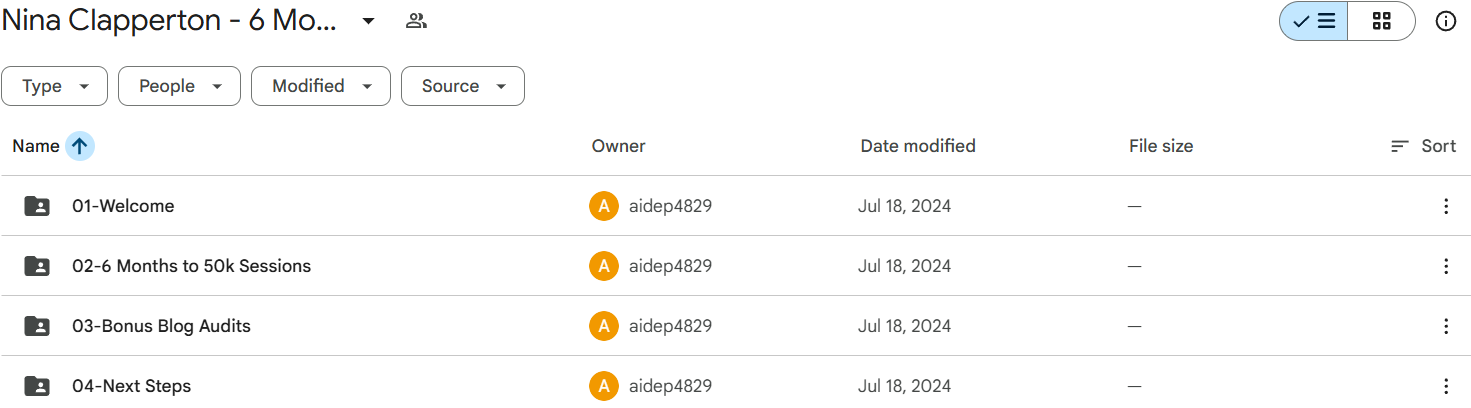Expand the Modified filter dropdown
The width and height of the screenshot is (1471, 408).
pyautogui.click(x=320, y=86)
